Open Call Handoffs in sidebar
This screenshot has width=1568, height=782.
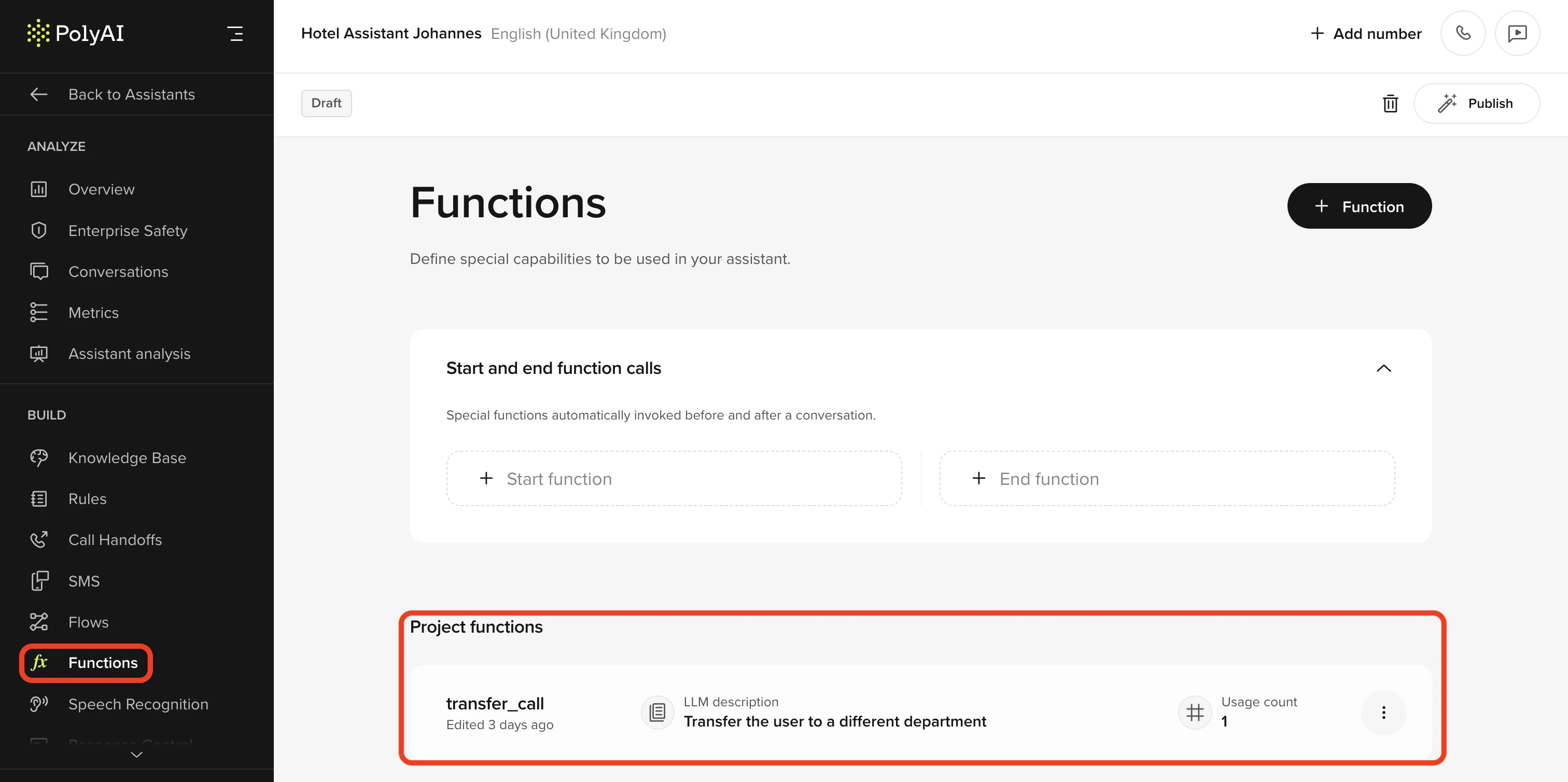click(x=115, y=540)
